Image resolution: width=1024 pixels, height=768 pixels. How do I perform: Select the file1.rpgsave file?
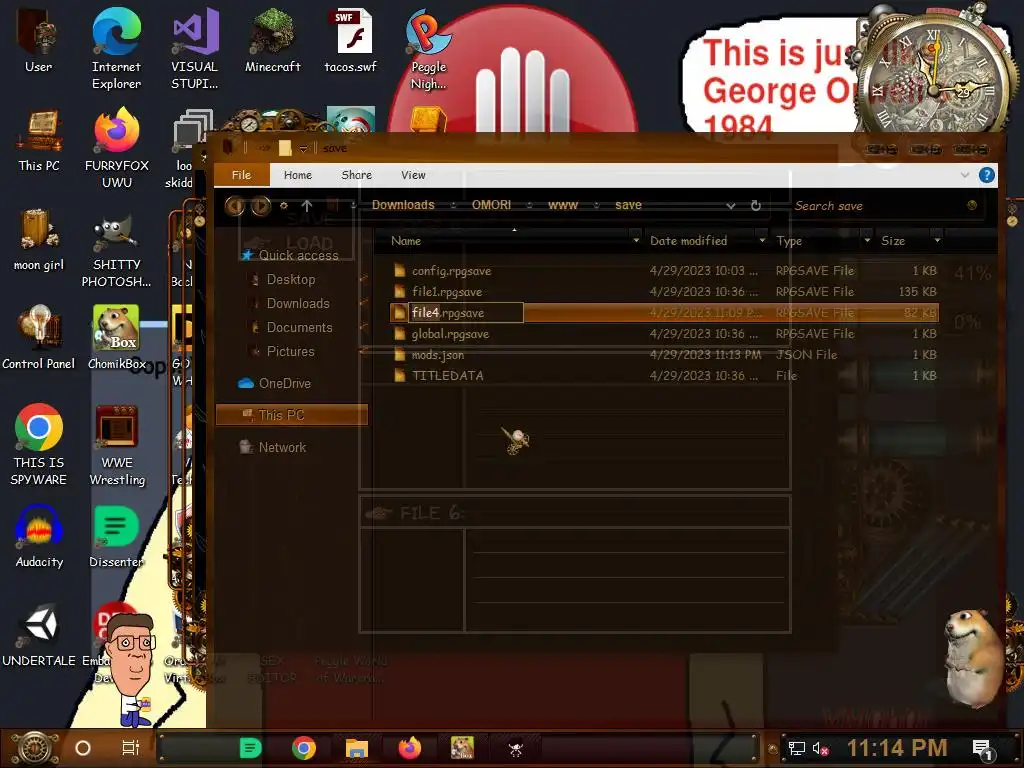click(x=664, y=292)
